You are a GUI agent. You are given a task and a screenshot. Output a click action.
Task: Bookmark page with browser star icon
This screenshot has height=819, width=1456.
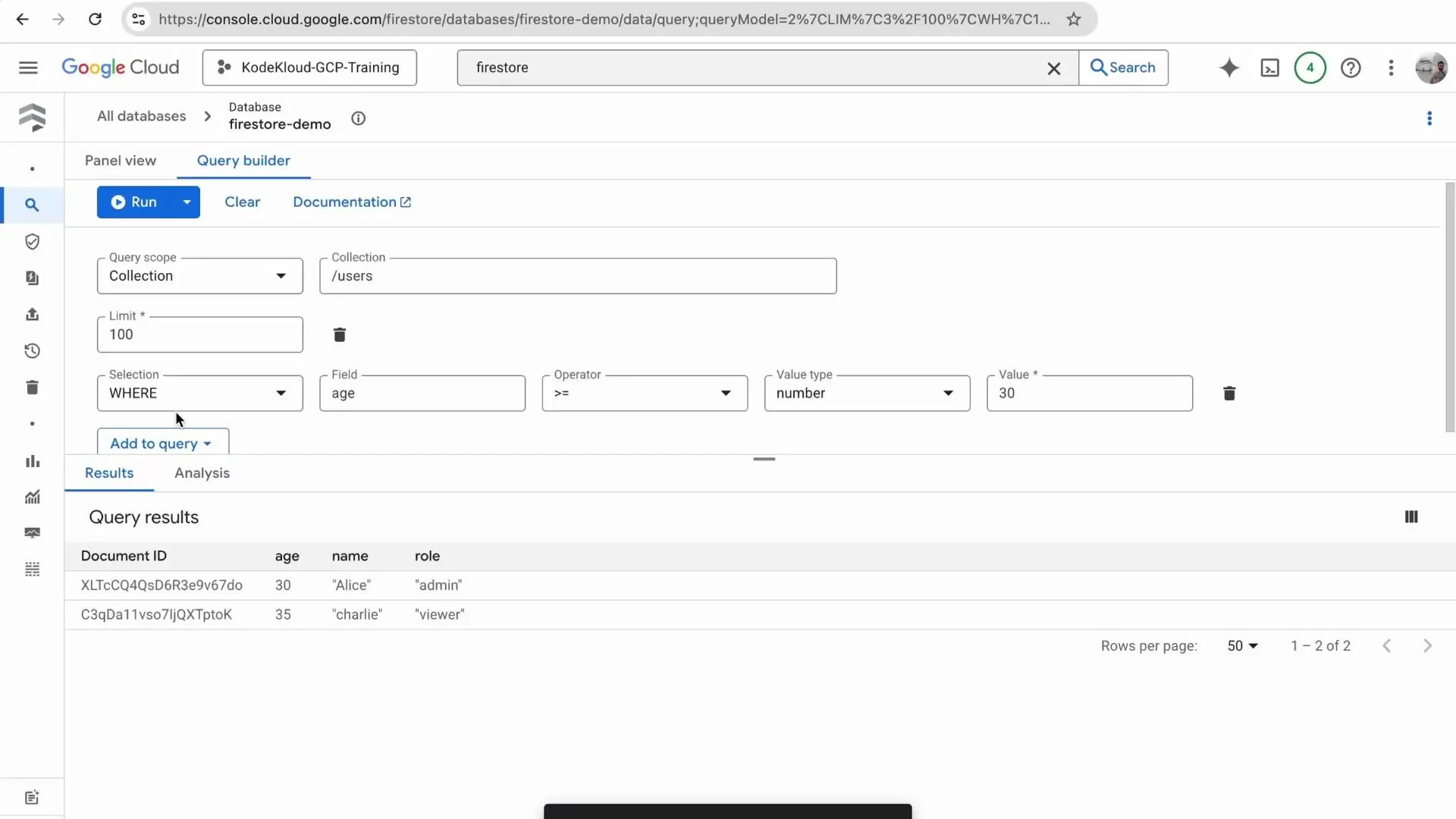[1073, 19]
